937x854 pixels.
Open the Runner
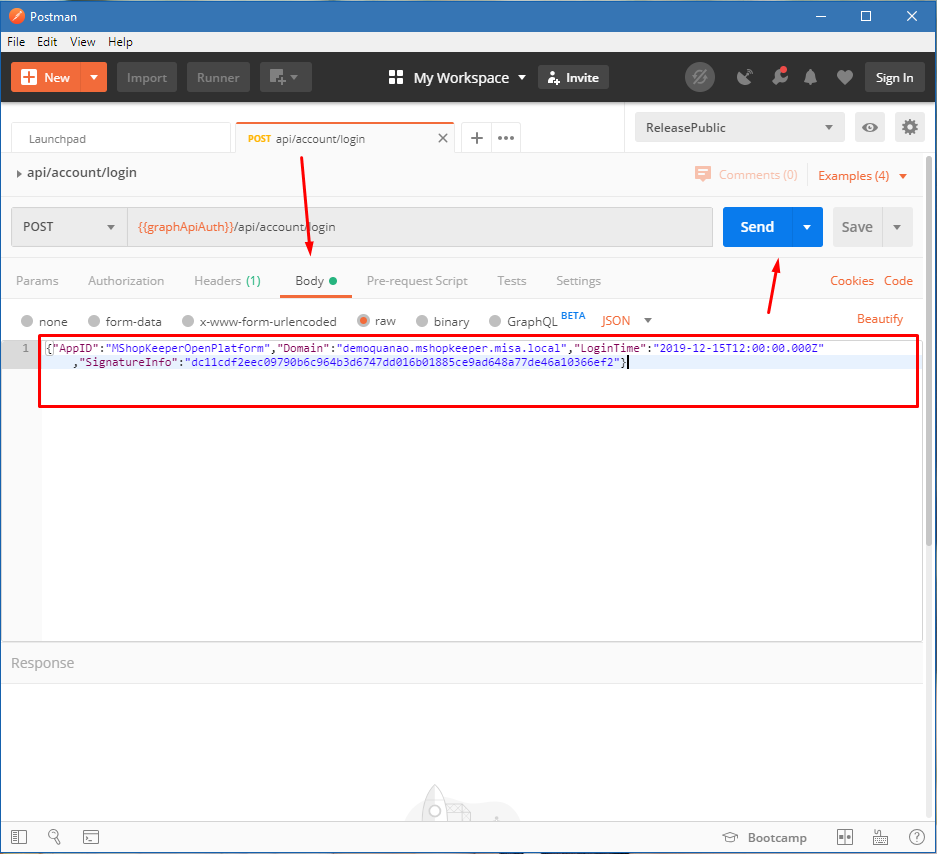[218, 77]
